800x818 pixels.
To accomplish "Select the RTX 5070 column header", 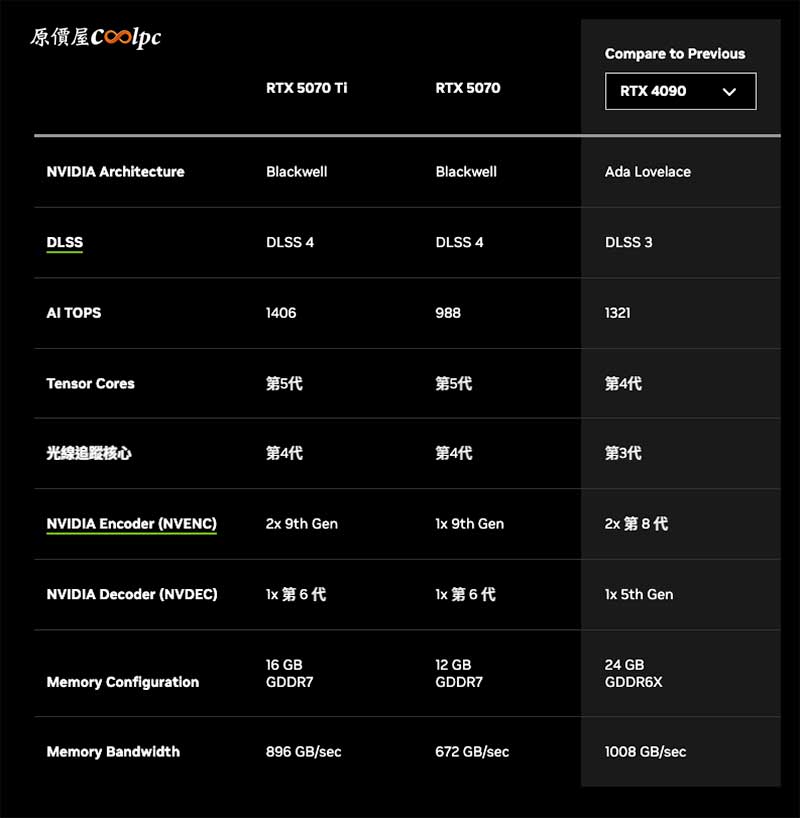I will pos(468,88).
